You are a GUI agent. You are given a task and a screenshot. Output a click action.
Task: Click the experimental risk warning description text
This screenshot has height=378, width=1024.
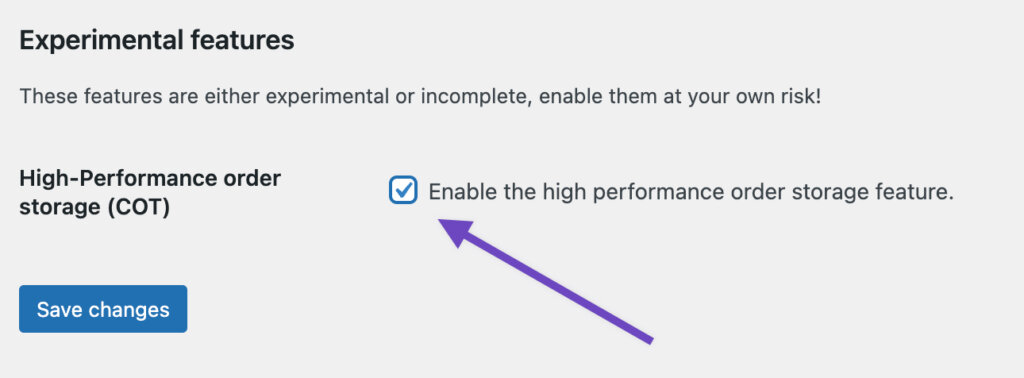420,97
